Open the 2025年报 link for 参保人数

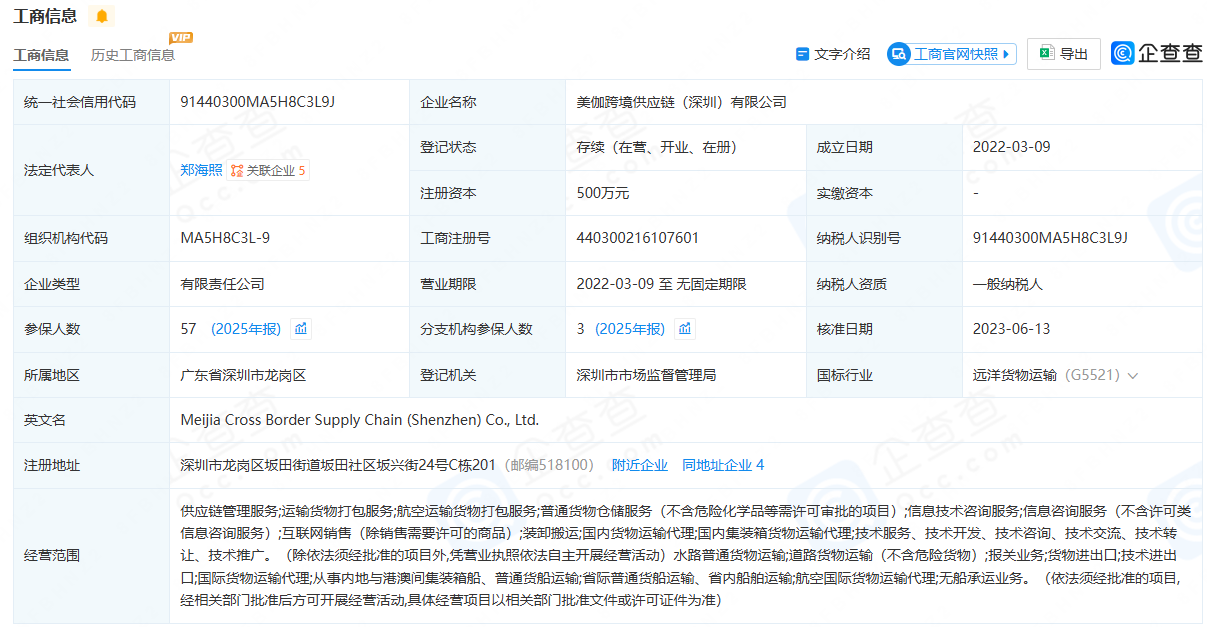(x=246, y=329)
